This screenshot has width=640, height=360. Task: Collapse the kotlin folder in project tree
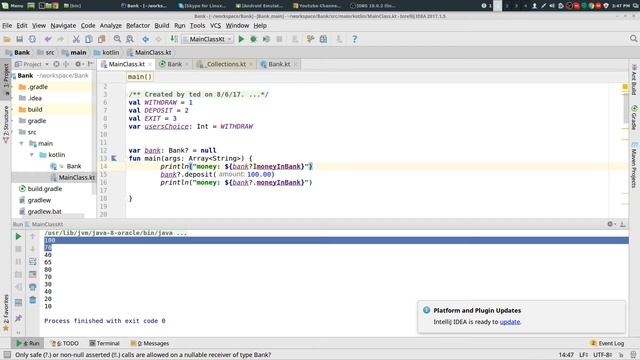[x=31, y=155]
